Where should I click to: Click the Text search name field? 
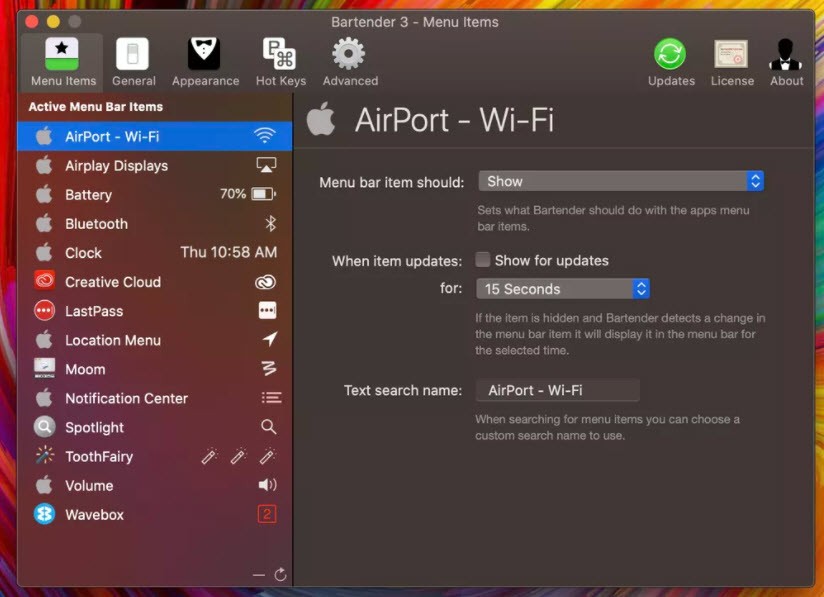tap(558, 390)
